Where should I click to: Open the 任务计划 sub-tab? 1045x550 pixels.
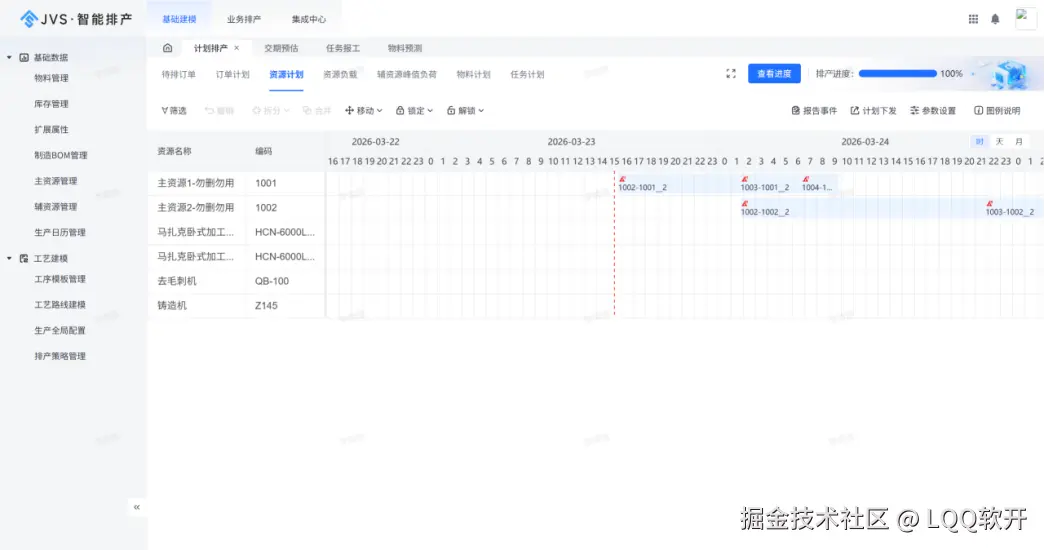pyautogui.click(x=527, y=75)
